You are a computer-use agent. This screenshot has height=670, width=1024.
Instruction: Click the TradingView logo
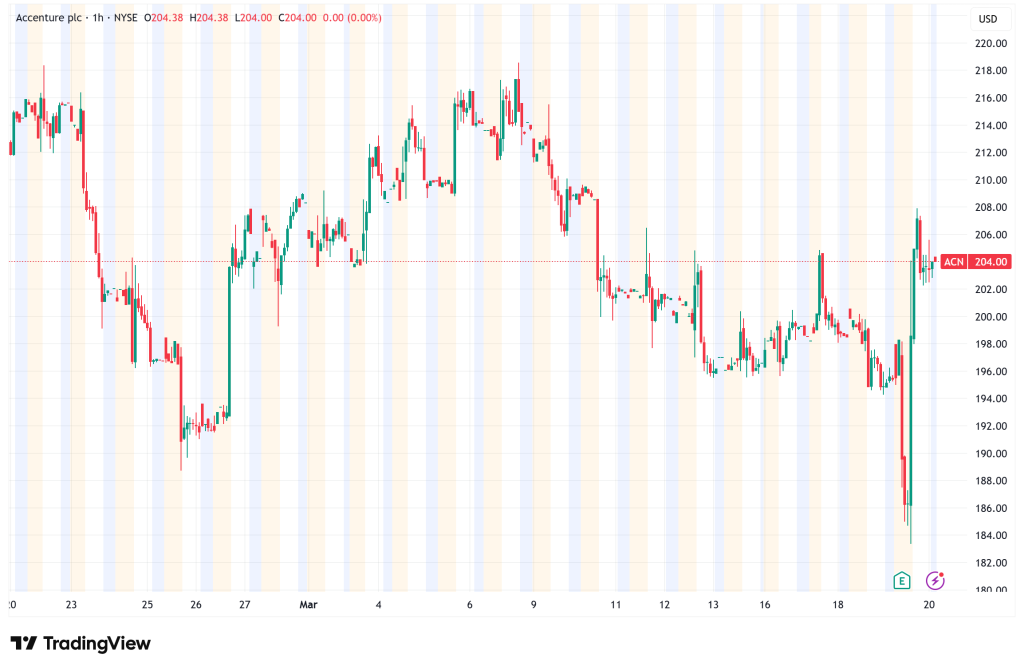tap(80, 643)
